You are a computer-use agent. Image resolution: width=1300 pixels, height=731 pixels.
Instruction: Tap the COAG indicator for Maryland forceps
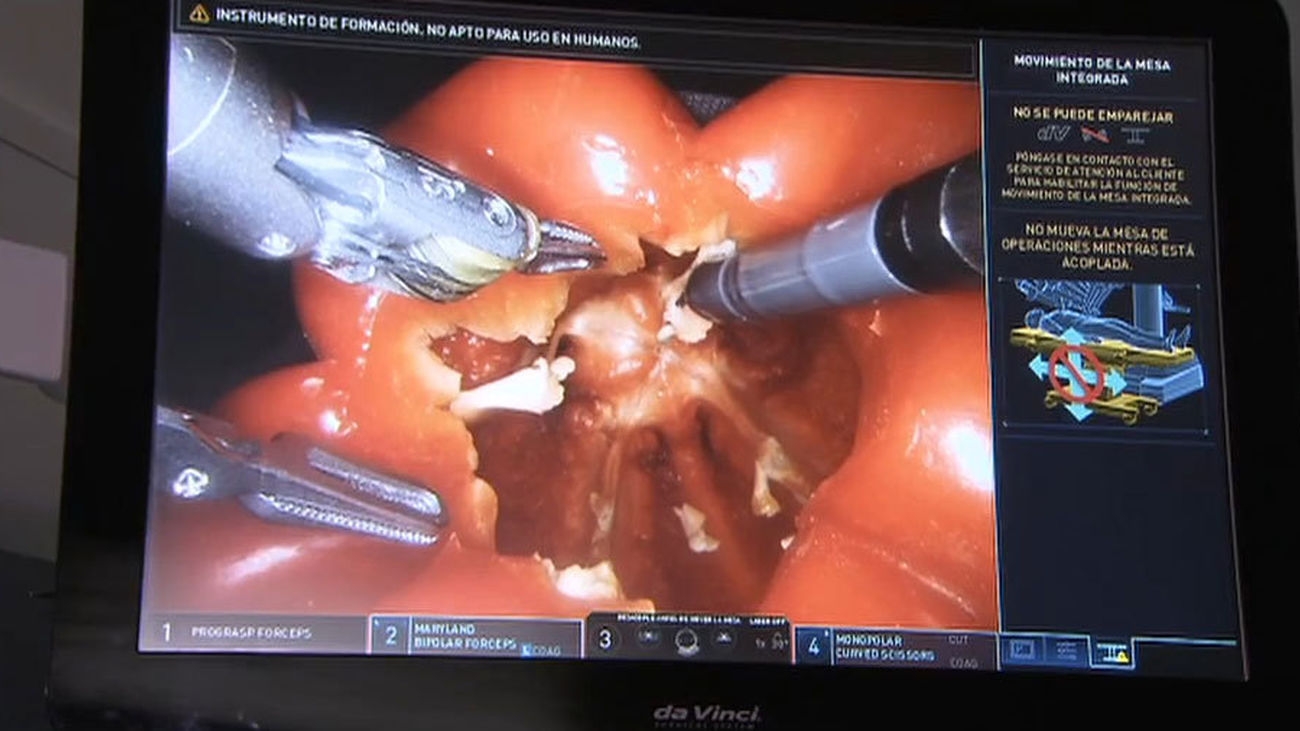click(543, 650)
